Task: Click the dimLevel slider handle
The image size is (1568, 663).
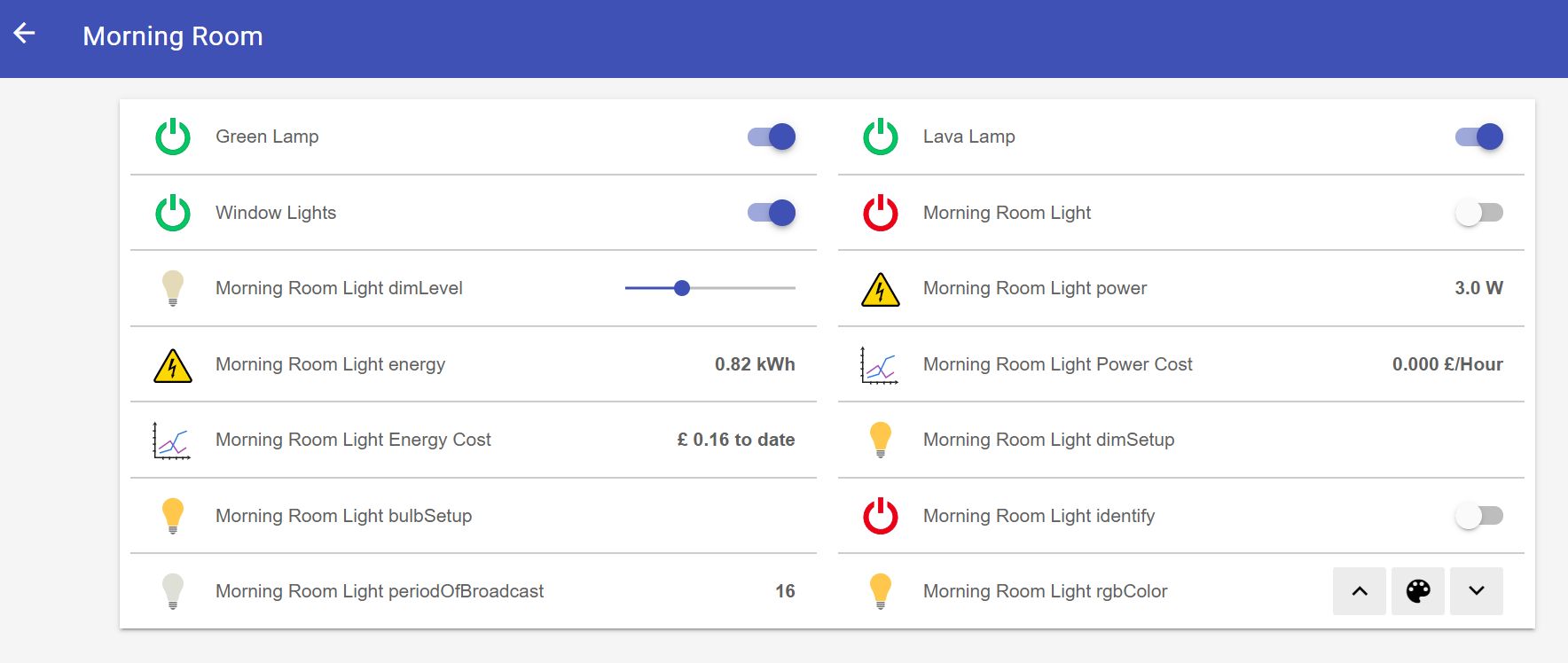Action: 682,288
